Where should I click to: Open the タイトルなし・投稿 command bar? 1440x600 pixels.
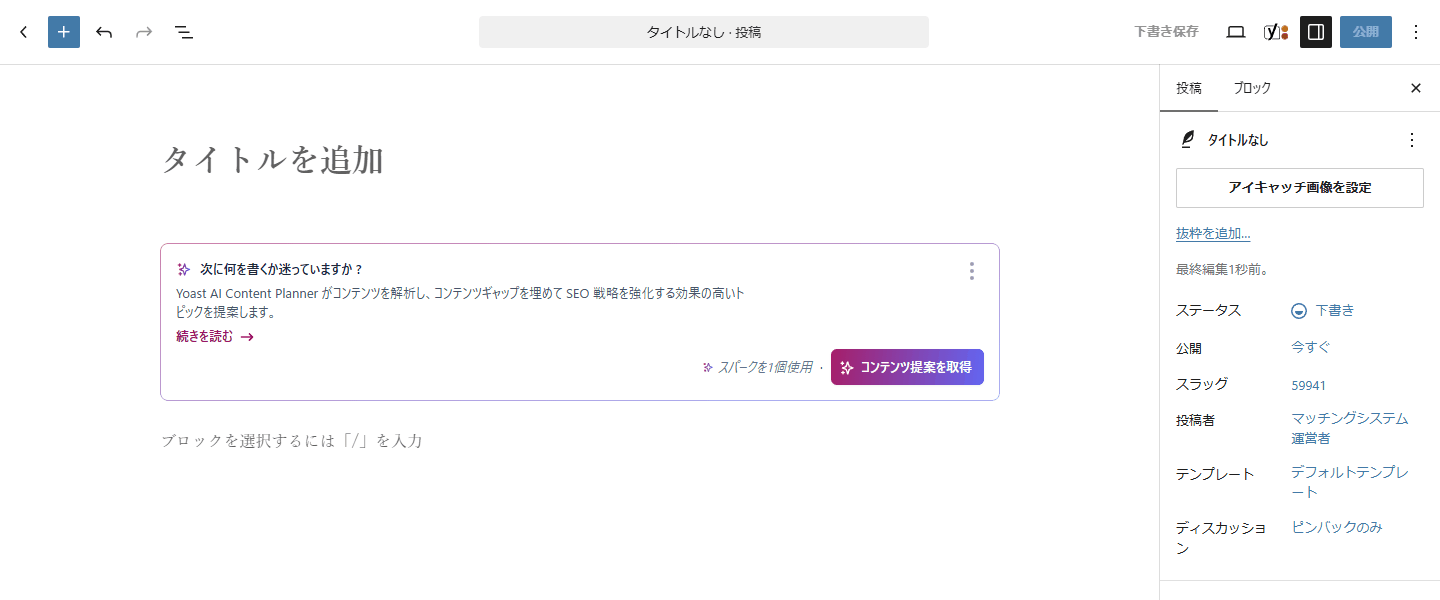point(704,32)
